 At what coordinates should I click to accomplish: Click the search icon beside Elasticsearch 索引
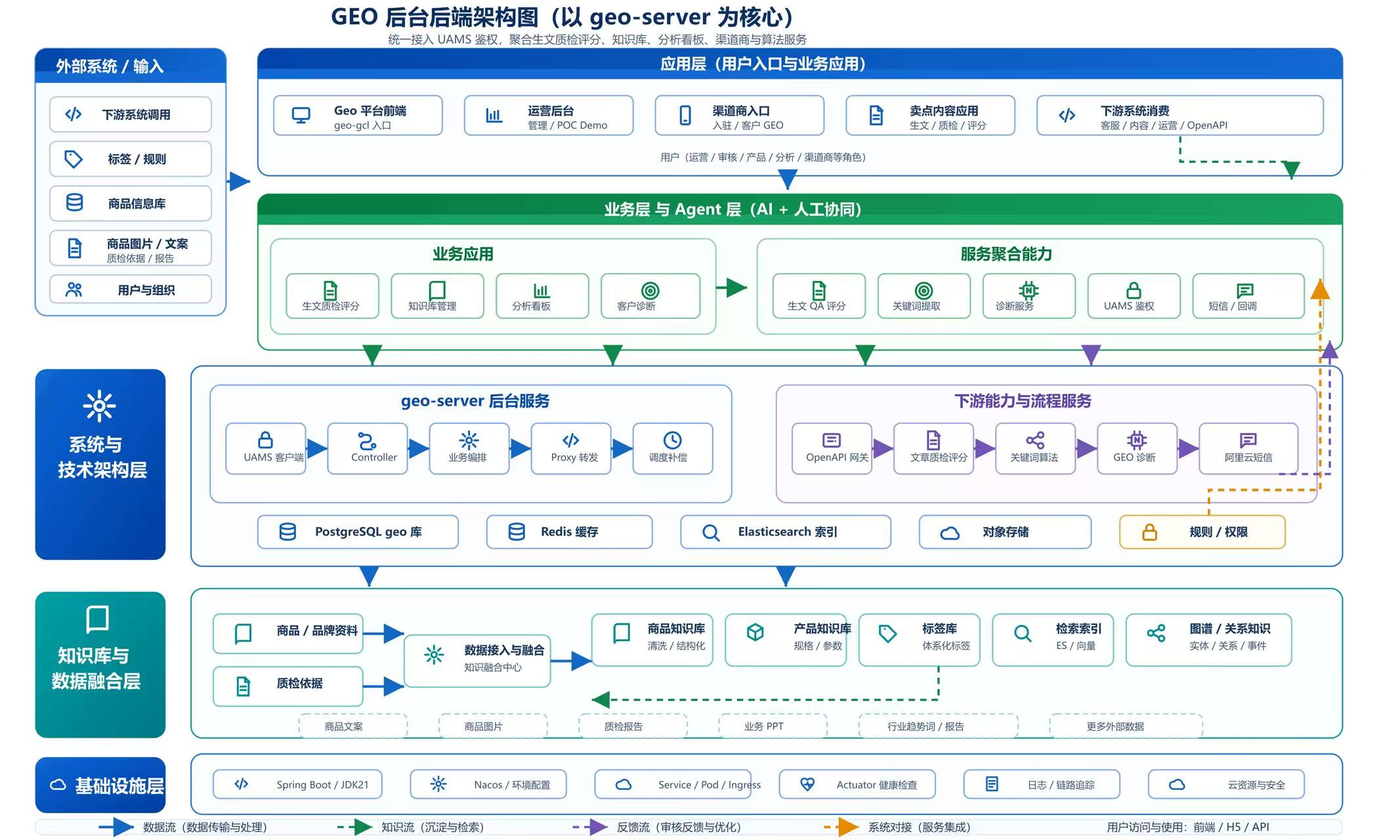coord(711,532)
